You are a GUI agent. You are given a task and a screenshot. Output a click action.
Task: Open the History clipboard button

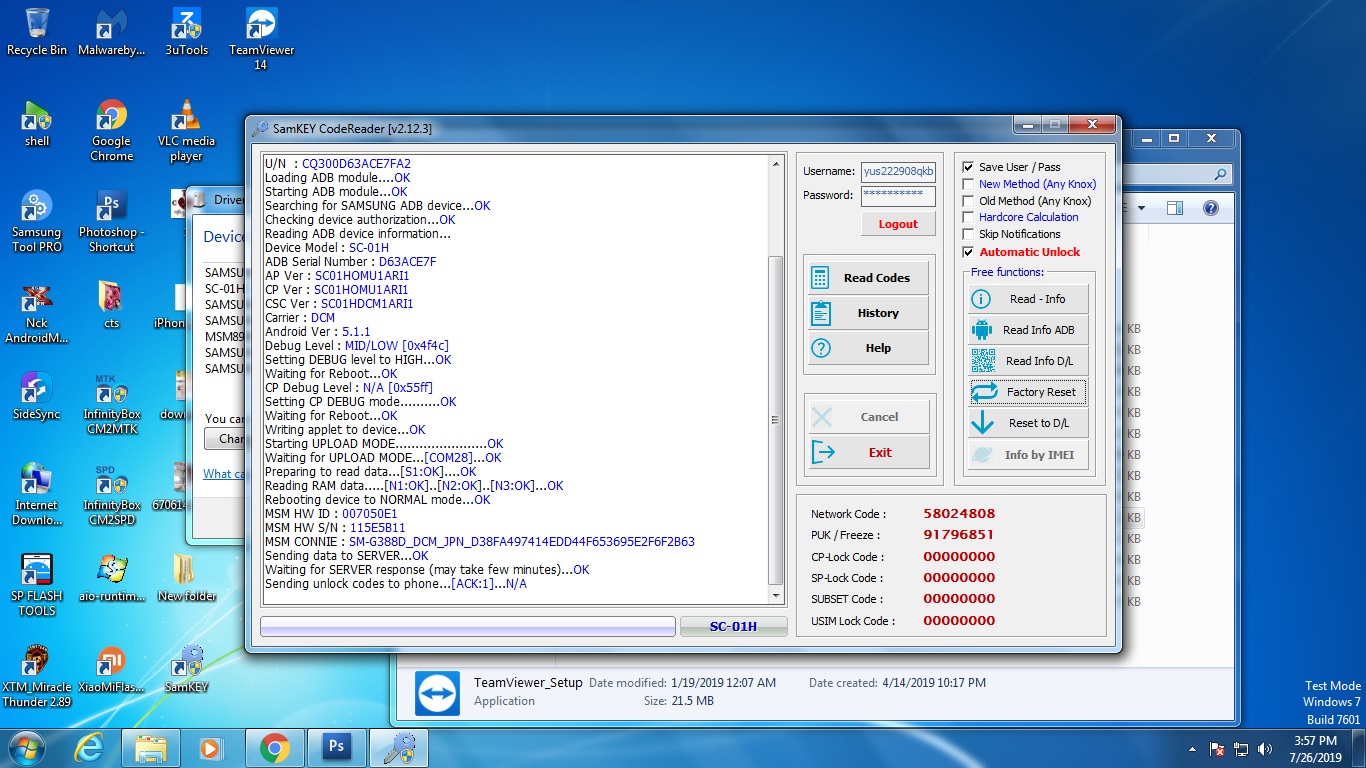tap(867, 313)
